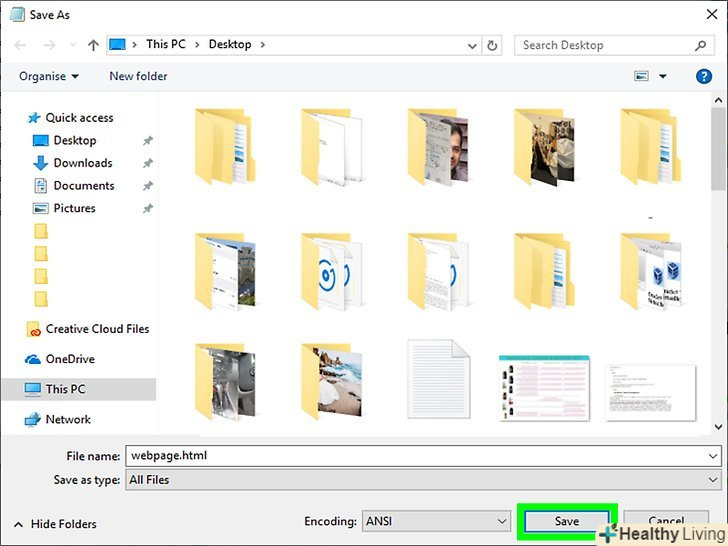Click the Search Desktop field

point(614,45)
